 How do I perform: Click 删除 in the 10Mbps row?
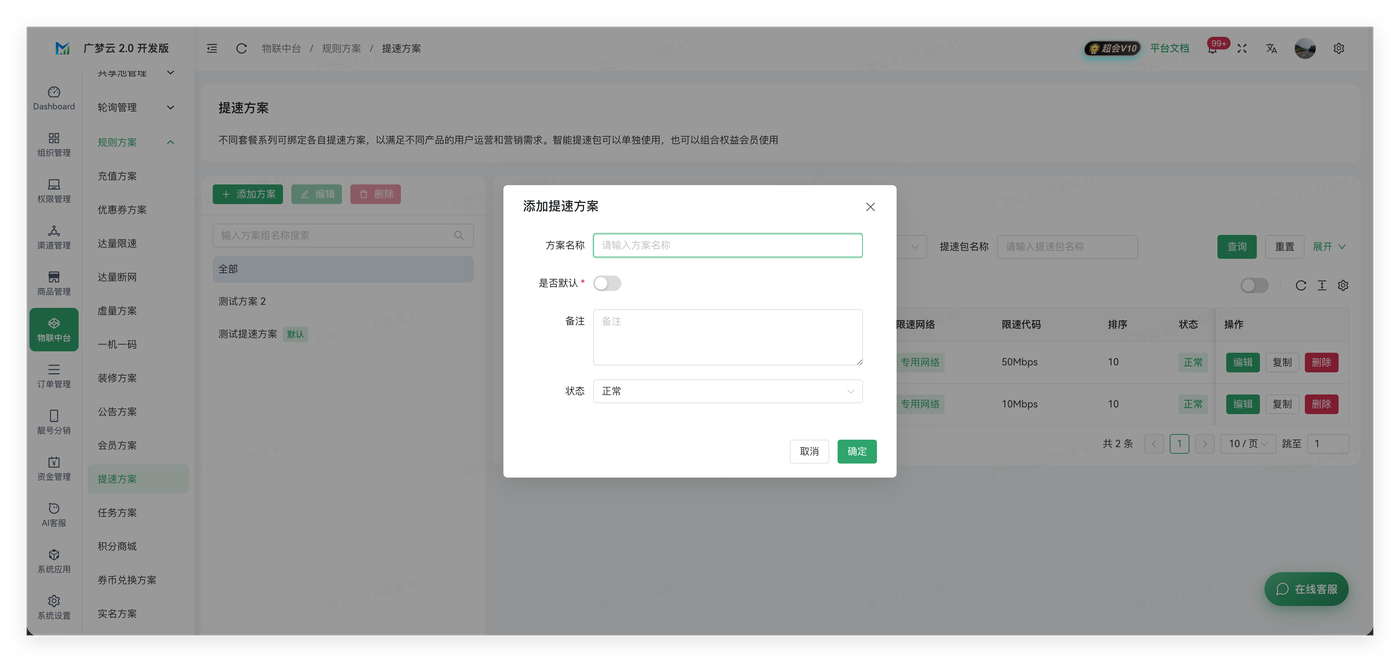point(1321,404)
